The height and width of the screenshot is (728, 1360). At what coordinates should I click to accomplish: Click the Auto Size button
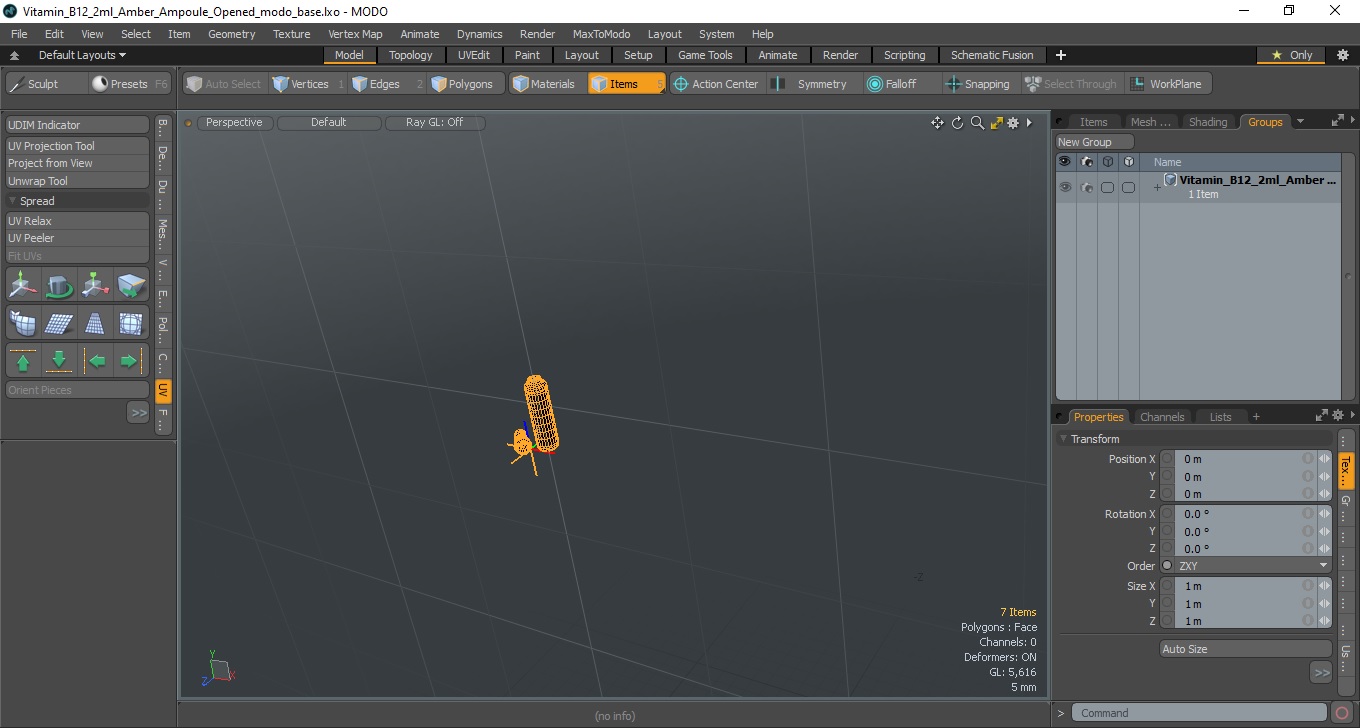point(1246,649)
